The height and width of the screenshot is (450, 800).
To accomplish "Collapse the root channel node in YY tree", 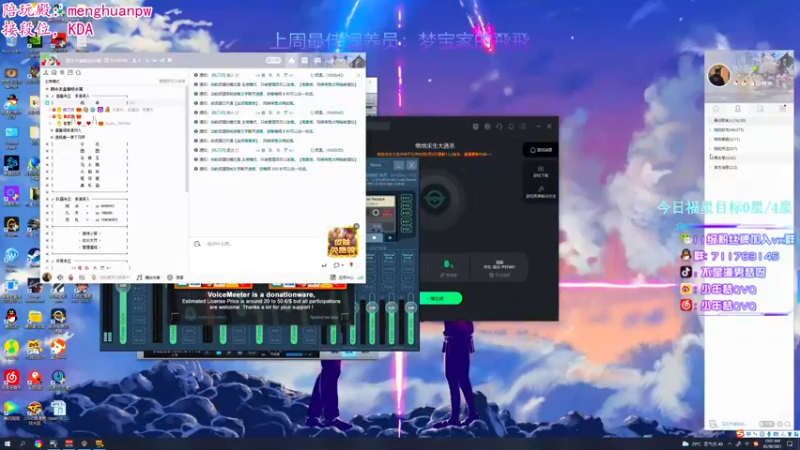I will [x=47, y=89].
